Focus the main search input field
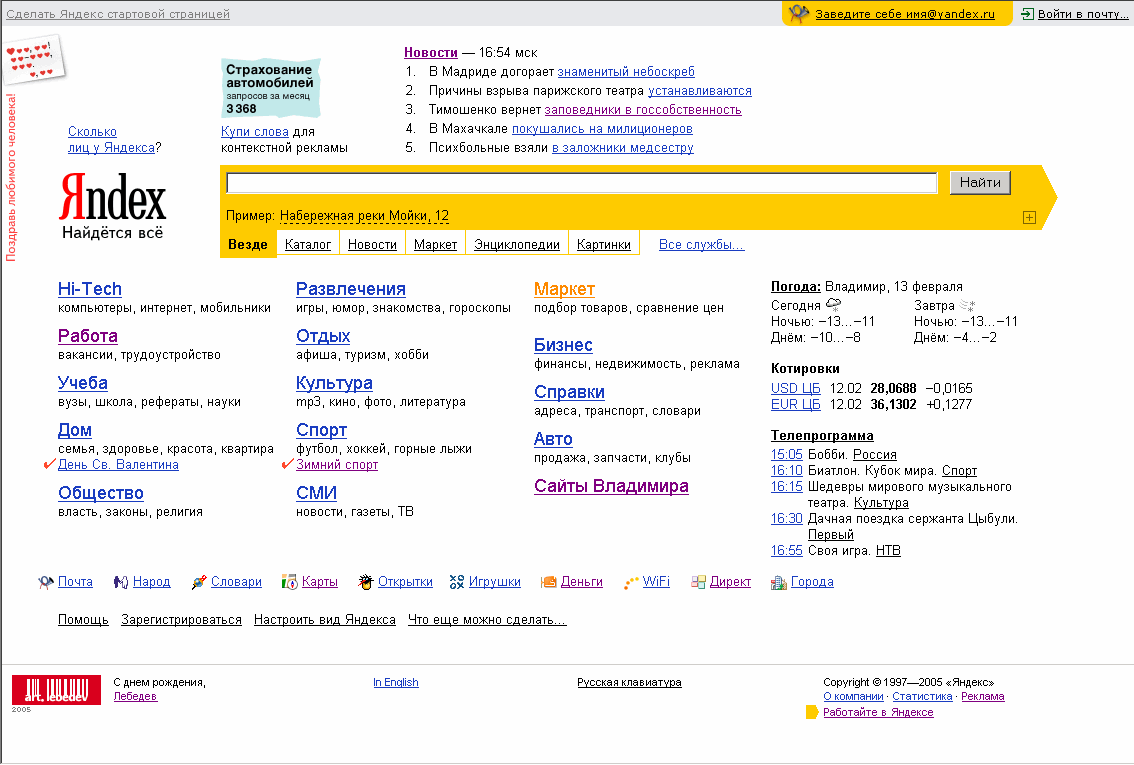 click(x=582, y=183)
